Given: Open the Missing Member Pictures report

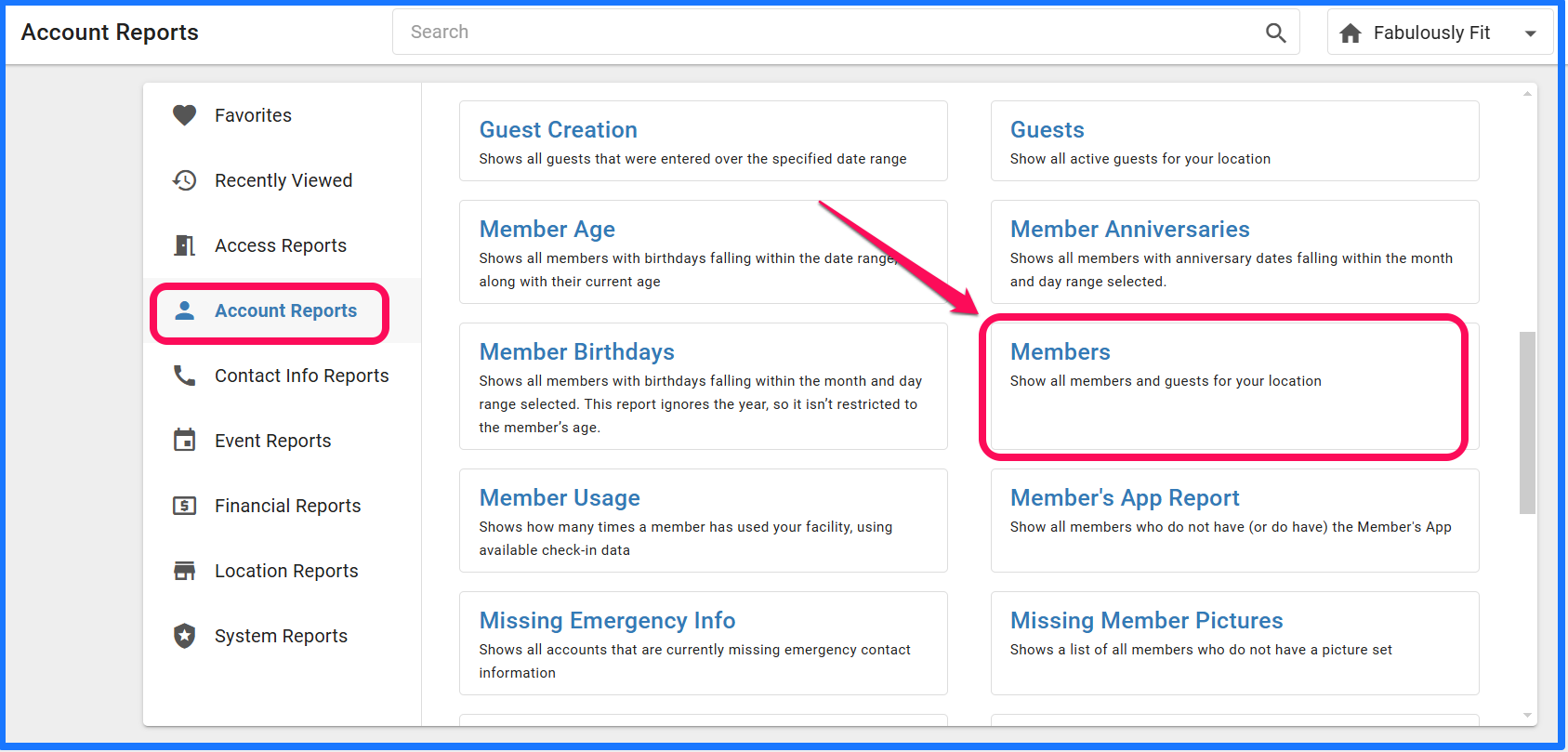Looking at the screenshot, I should (1235, 643).
